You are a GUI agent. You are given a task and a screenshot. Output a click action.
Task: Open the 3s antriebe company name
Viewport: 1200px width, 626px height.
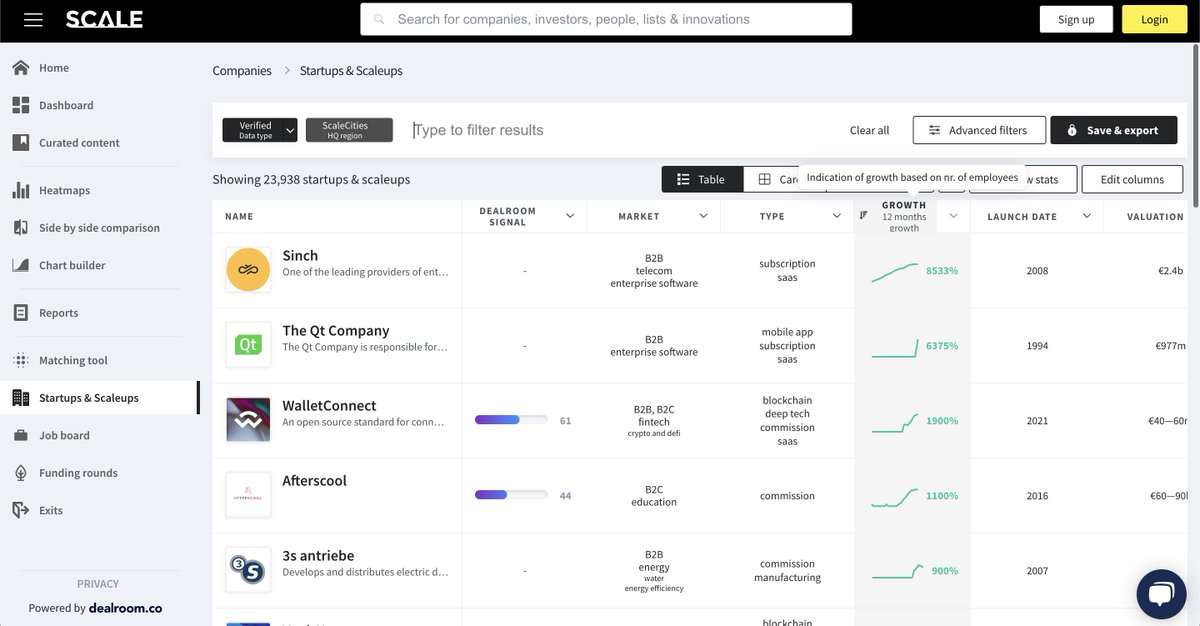click(318, 556)
